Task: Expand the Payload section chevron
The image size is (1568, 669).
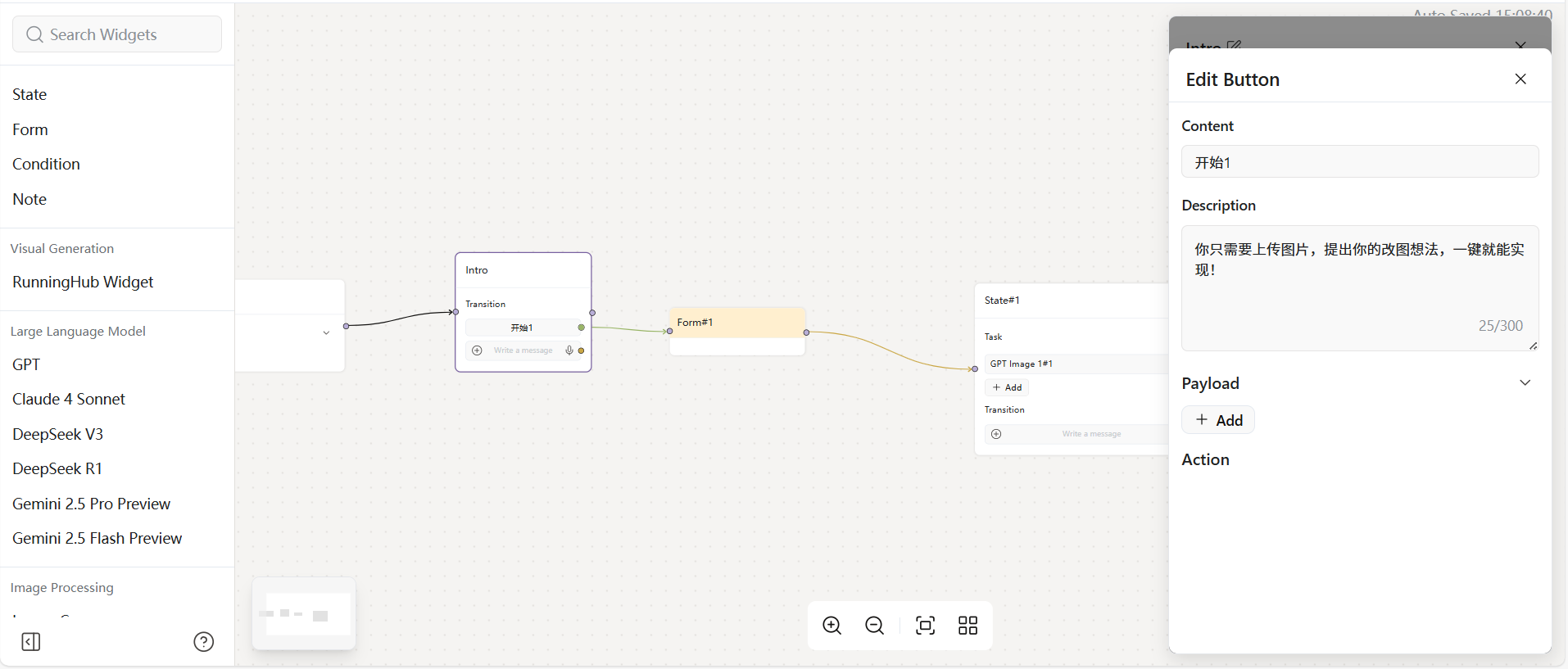Action: 1525,383
